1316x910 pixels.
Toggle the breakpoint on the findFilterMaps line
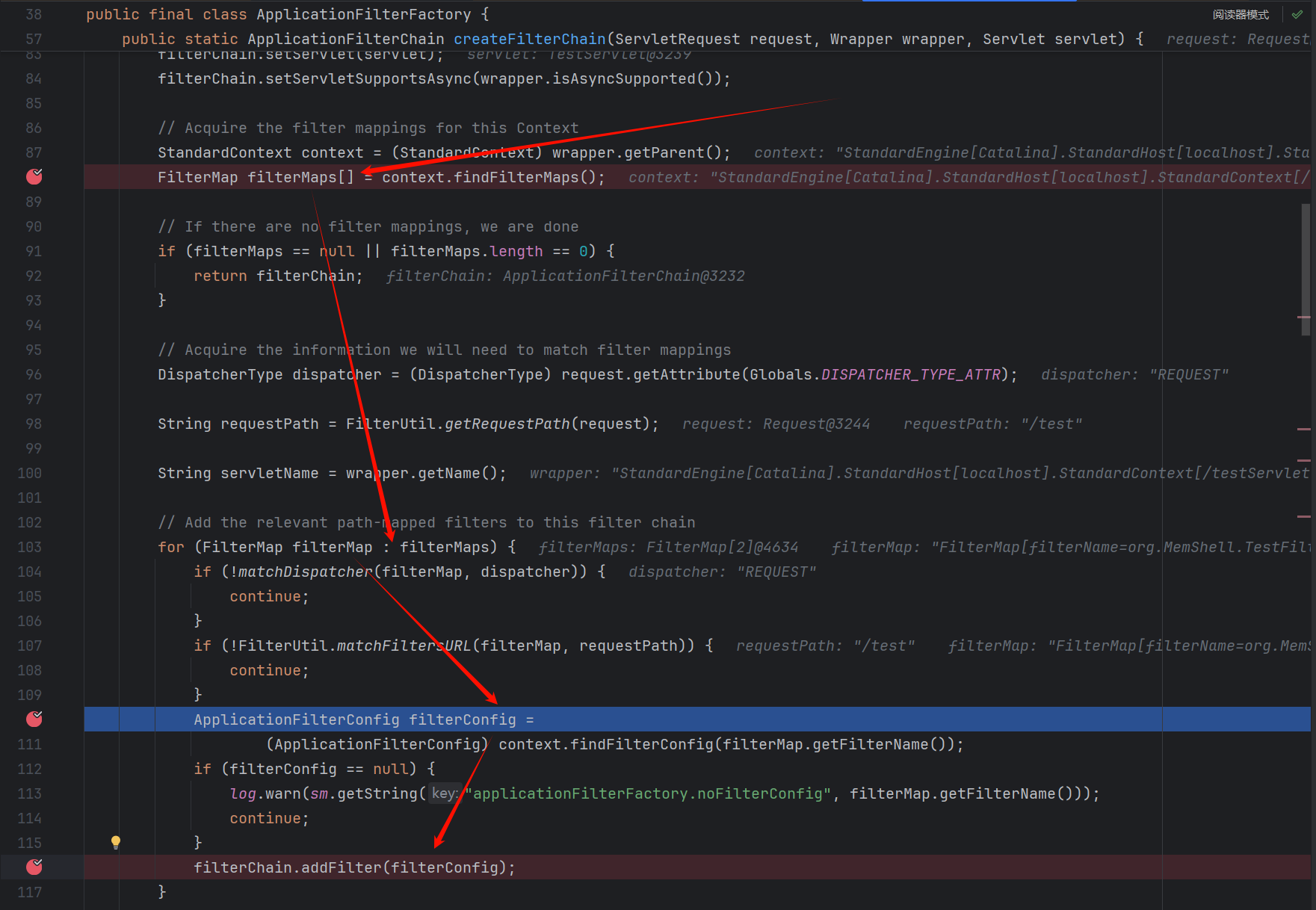click(34, 177)
